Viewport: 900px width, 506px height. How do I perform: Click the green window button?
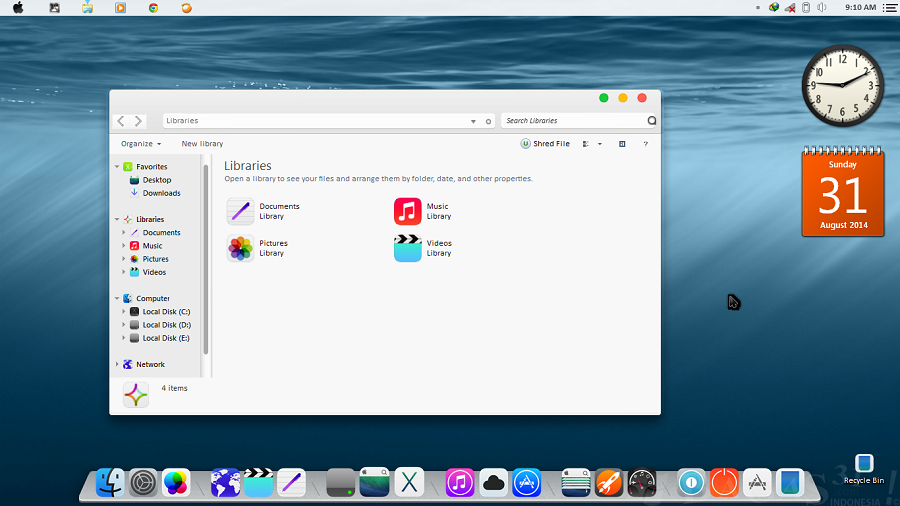pos(604,98)
